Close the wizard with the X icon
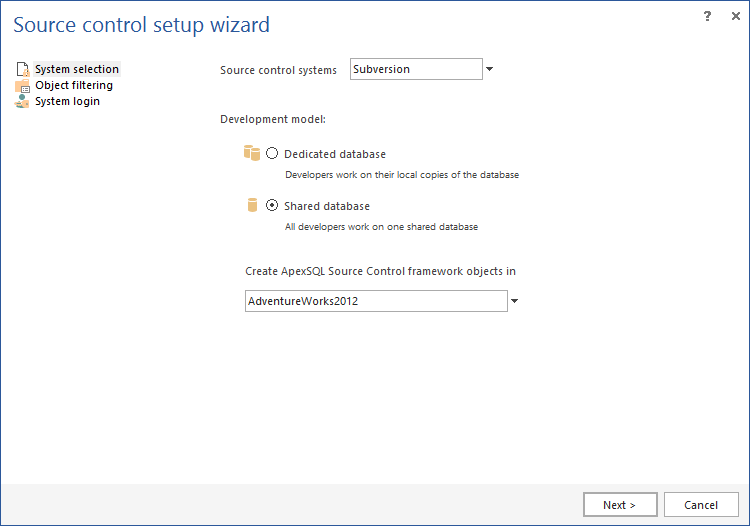The image size is (750, 526). point(733,17)
